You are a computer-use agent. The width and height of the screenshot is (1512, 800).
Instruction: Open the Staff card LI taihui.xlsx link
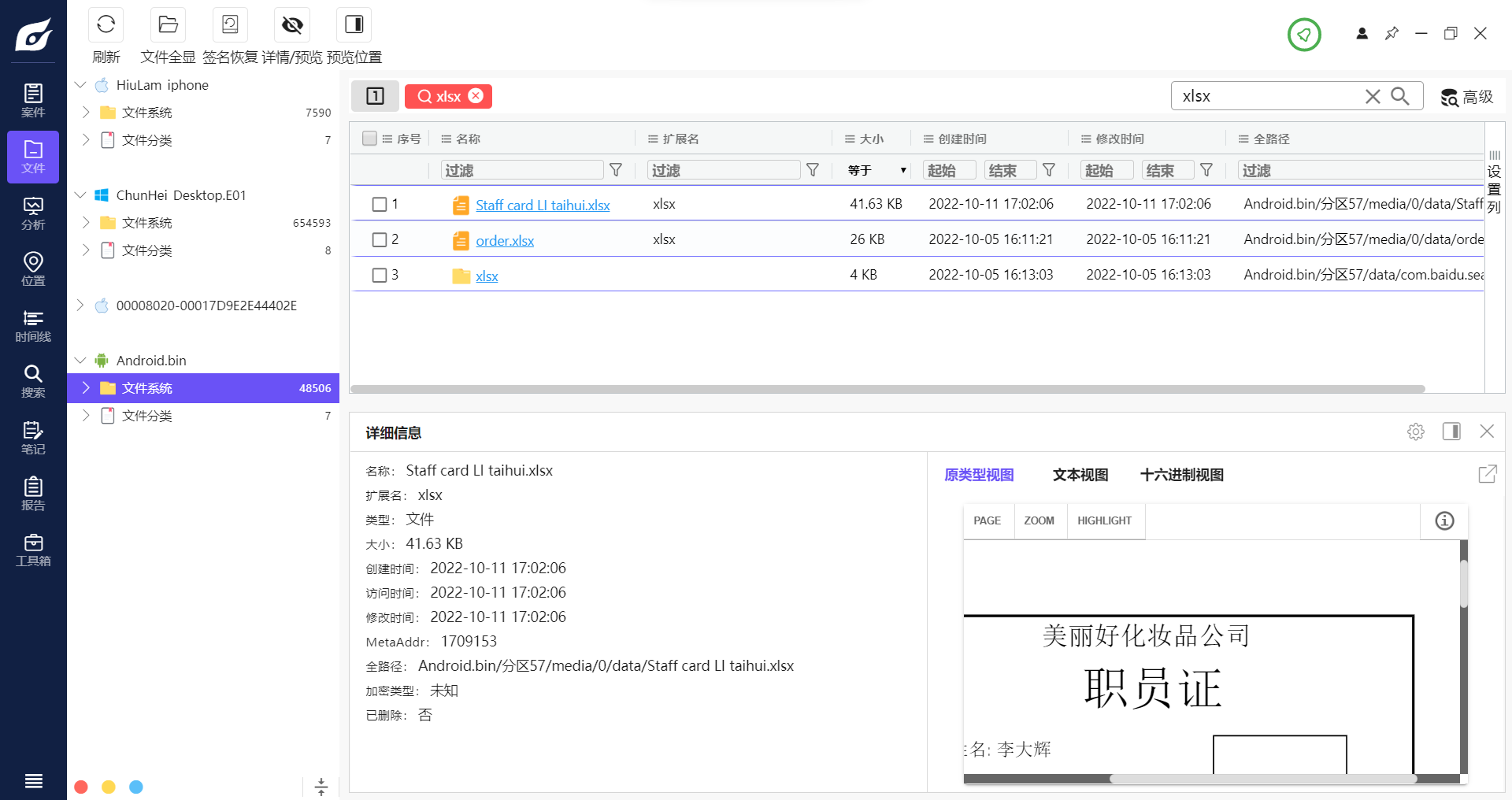point(543,205)
